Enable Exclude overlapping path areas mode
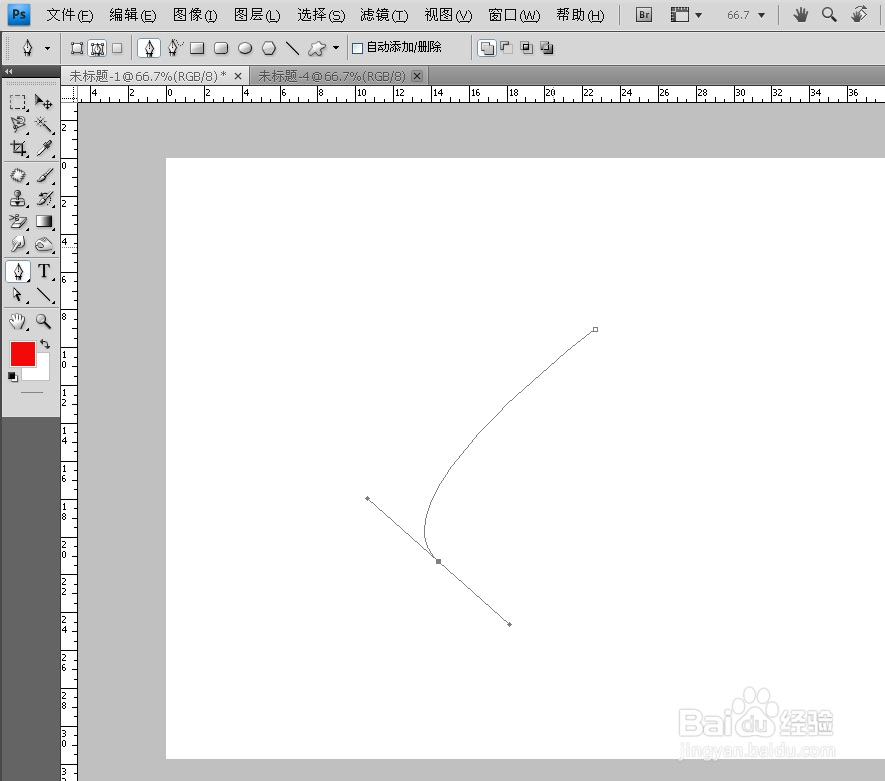The height and width of the screenshot is (781, 885). tap(546, 48)
